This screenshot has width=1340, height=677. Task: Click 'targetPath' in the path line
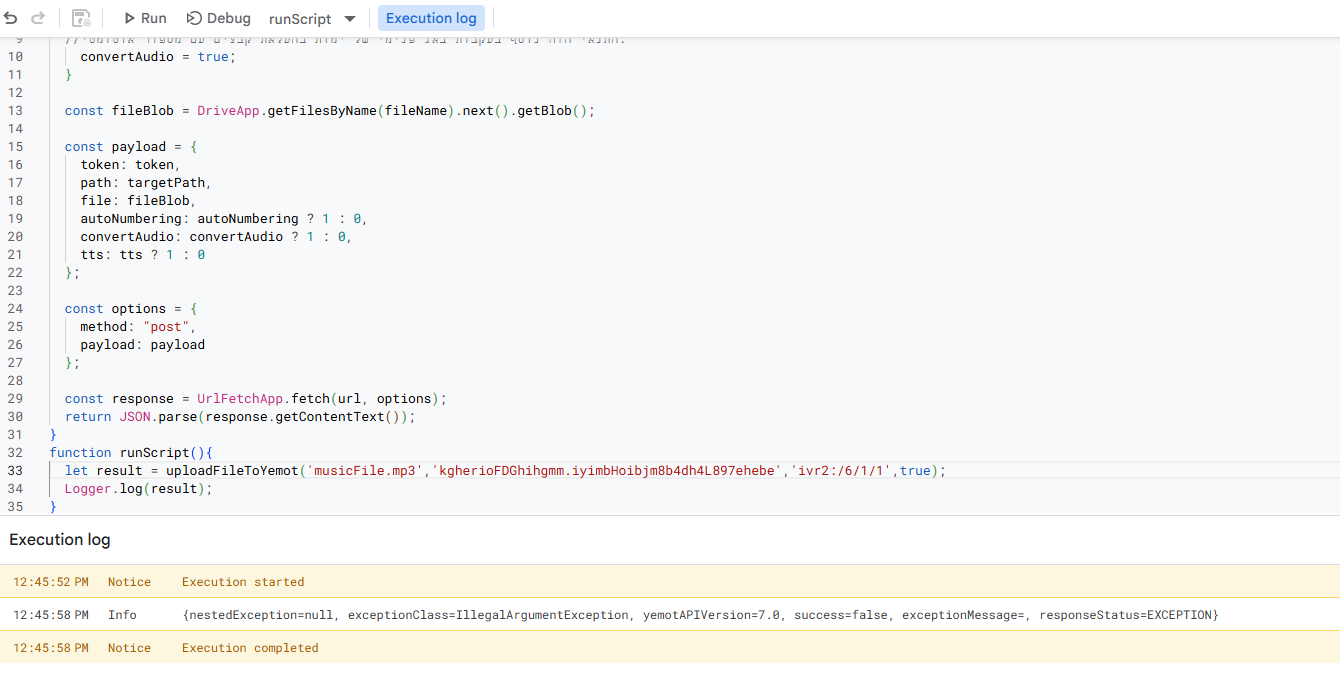tap(166, 183)
